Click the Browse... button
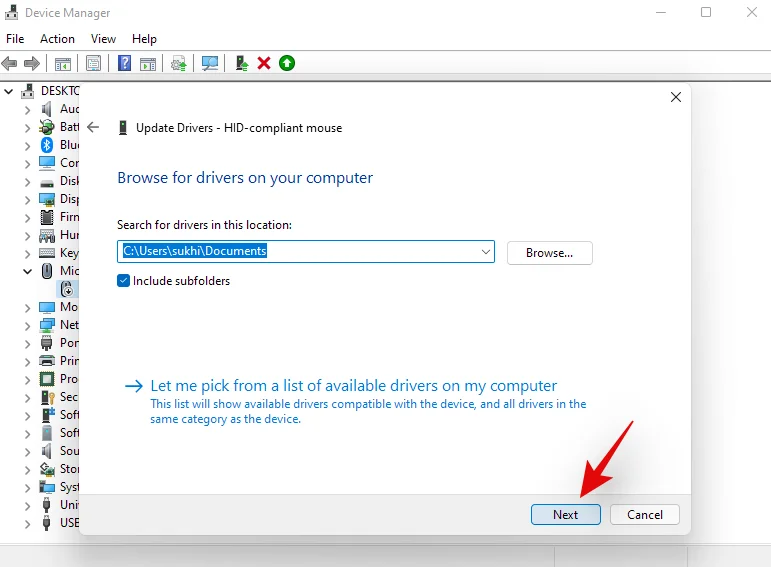 pyautogui.click(x=550, y=253)
